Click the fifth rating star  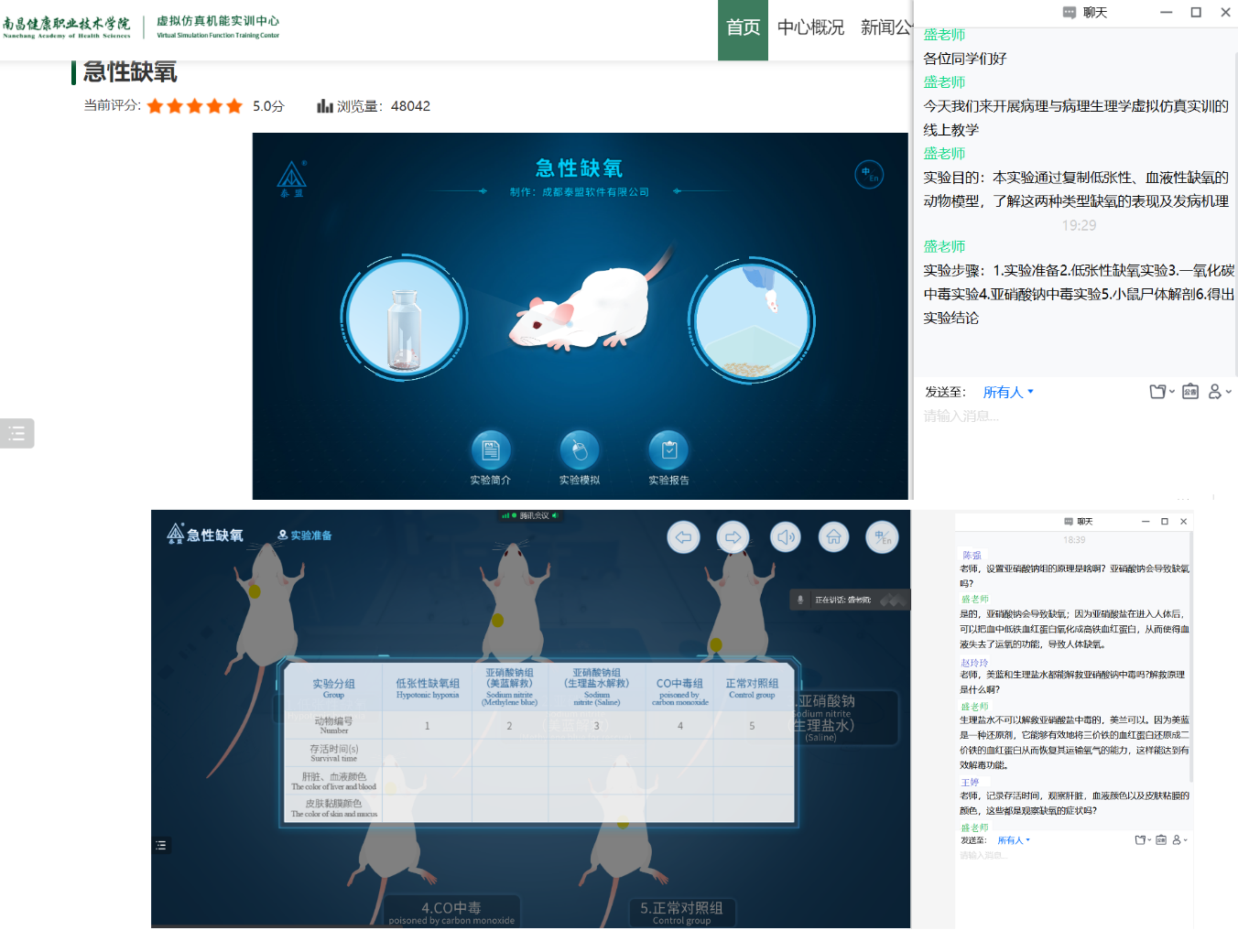pos(234,106)
